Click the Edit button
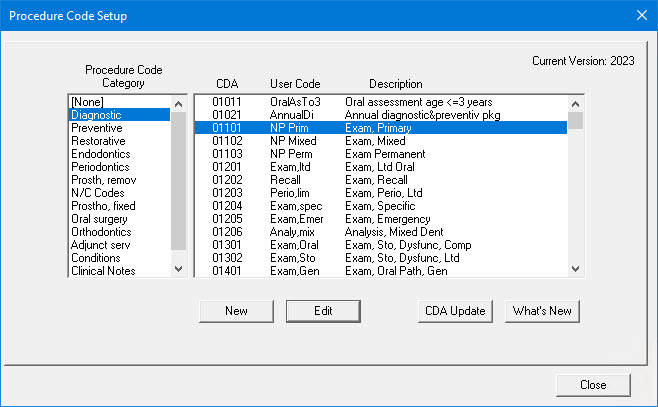Screen dimensions: 658x407 (323, 311)
